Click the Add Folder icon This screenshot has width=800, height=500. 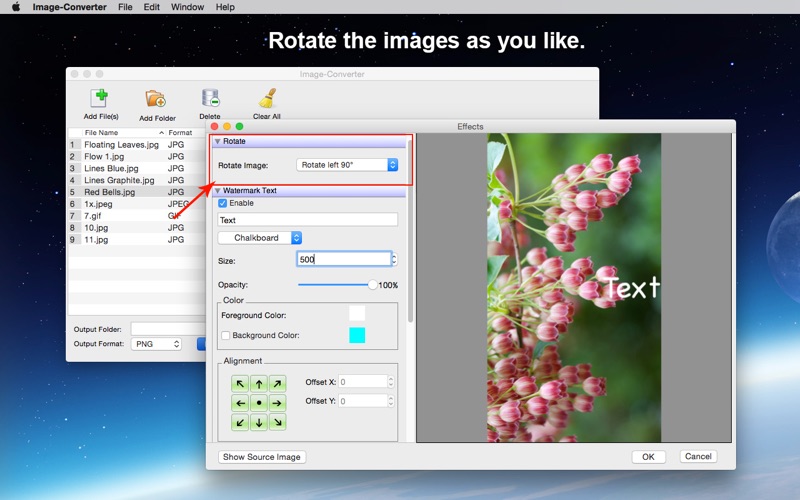click(156, 99)
